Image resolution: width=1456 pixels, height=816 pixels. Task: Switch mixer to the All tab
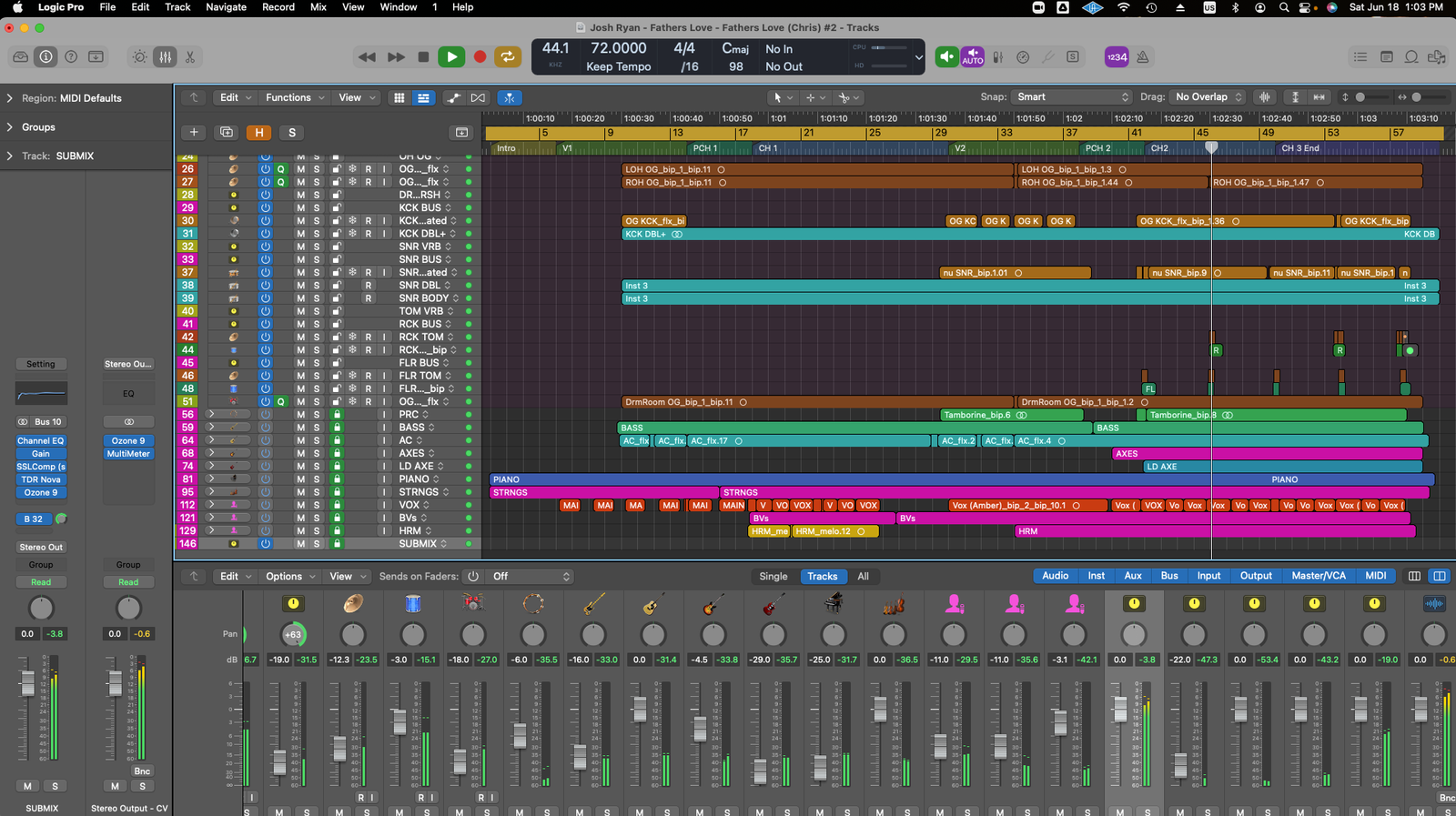click(863, 577)
